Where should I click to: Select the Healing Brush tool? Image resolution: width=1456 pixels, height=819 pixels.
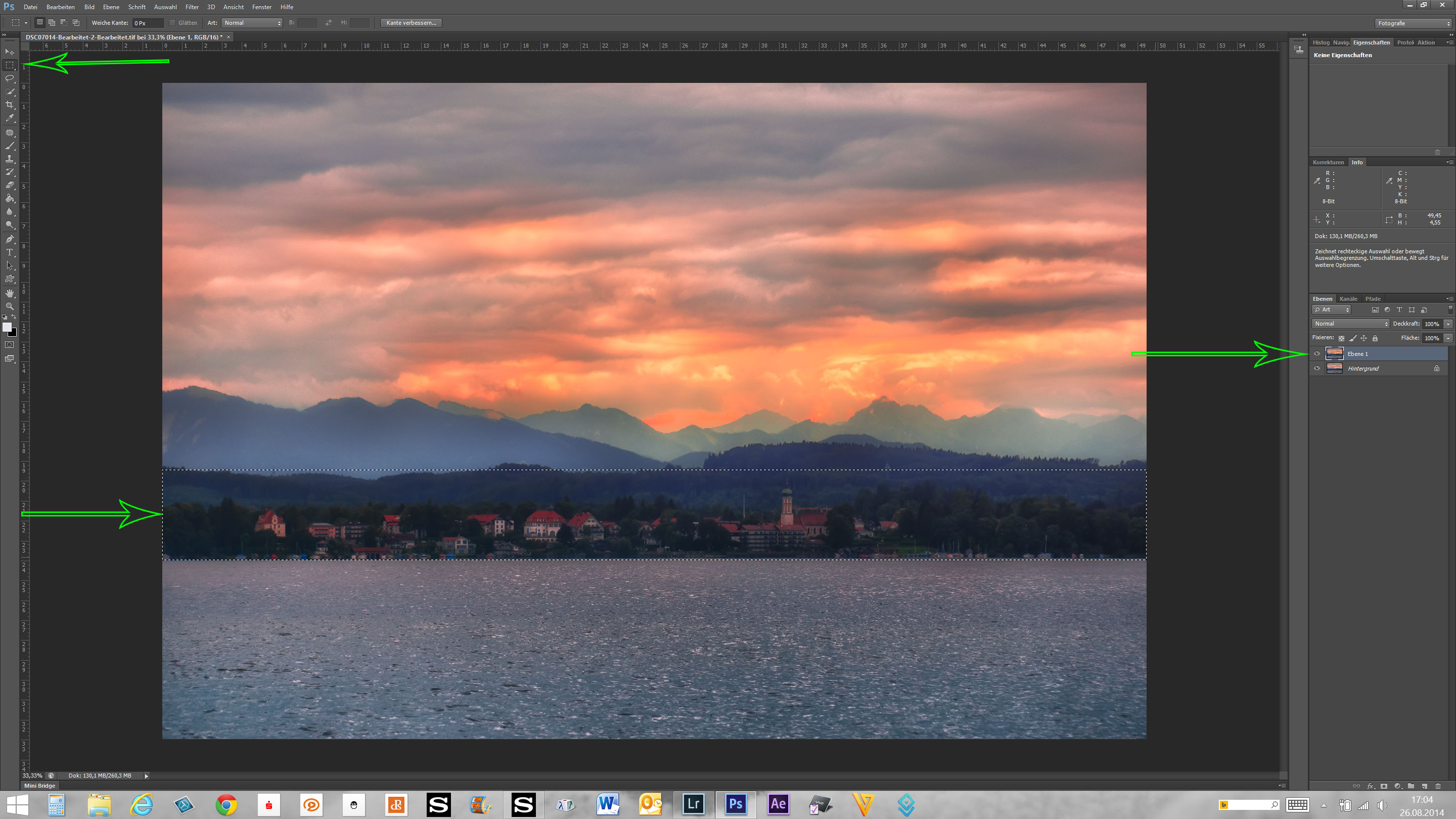10,132
